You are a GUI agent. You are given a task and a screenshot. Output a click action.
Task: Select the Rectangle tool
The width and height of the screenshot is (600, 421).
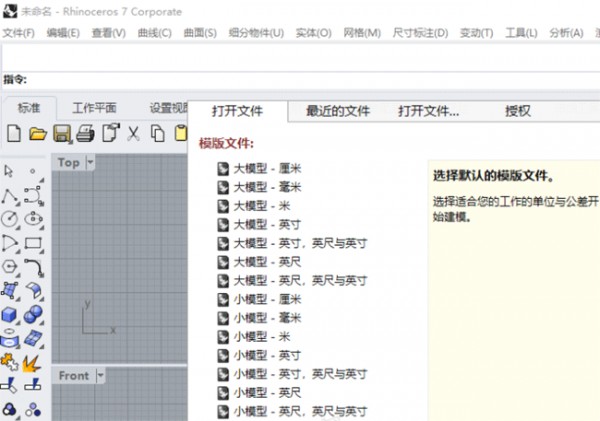[33, 243]
